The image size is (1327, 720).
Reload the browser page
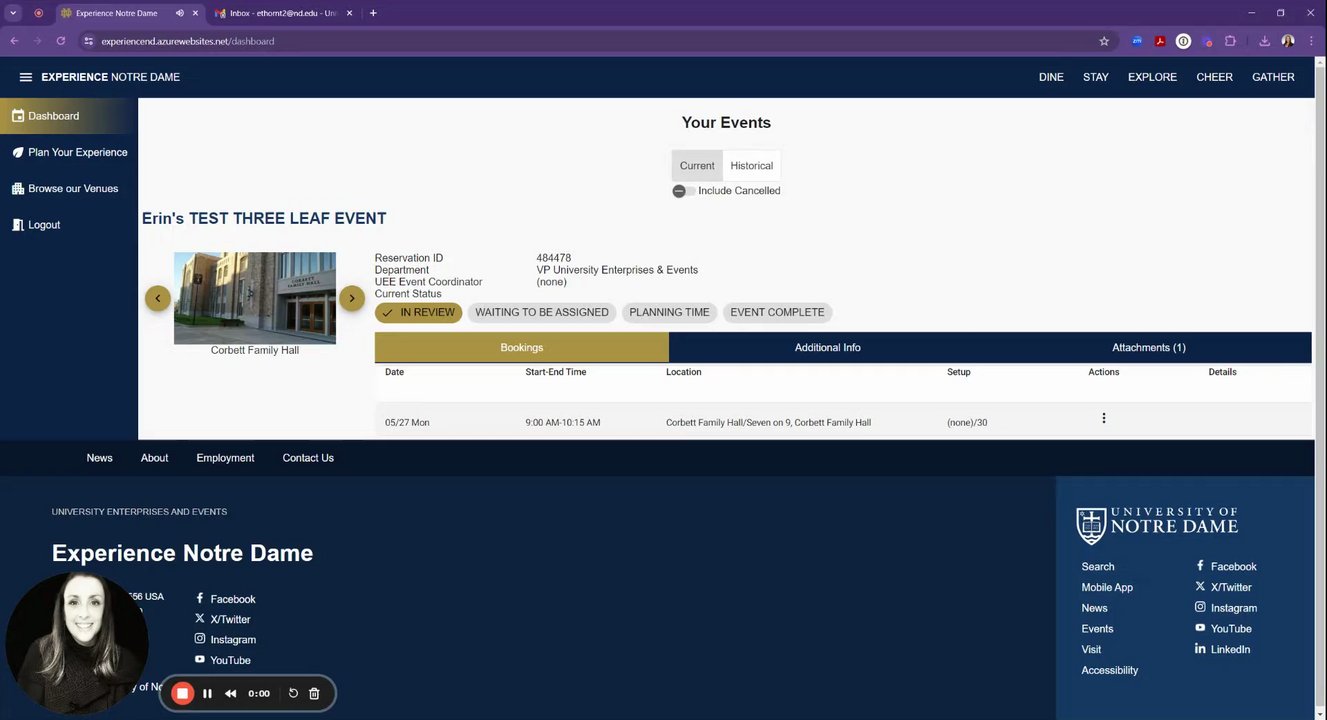[x=60, y=41]
